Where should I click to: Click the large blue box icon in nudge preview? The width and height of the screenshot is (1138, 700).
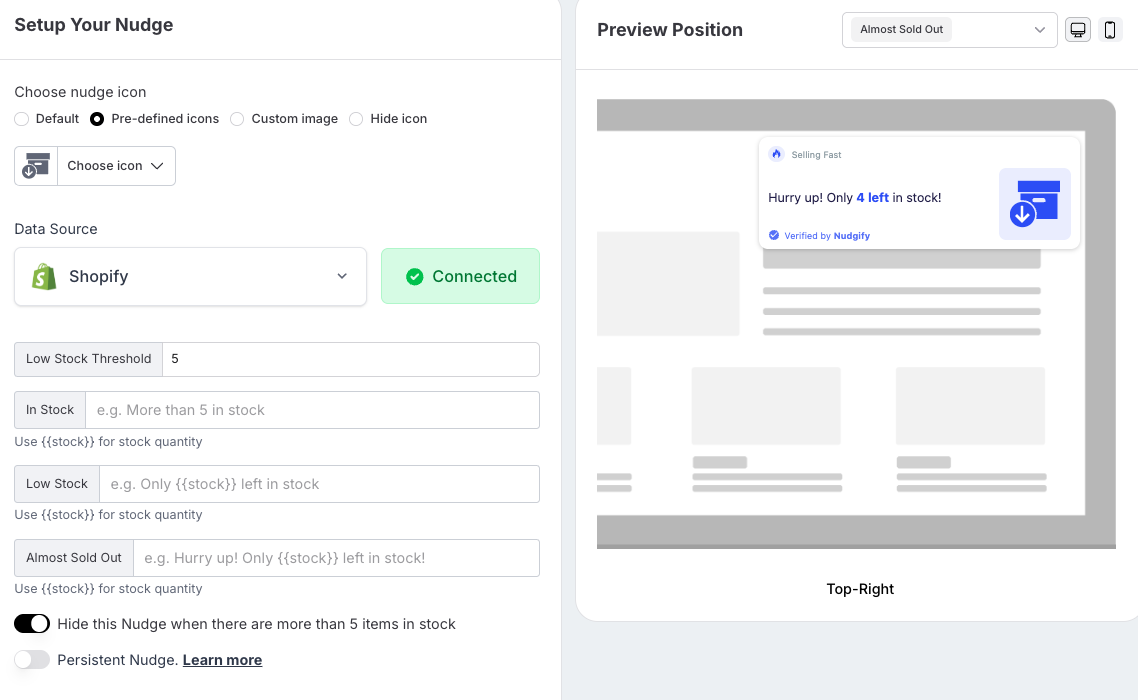[x=1034, y=203]
